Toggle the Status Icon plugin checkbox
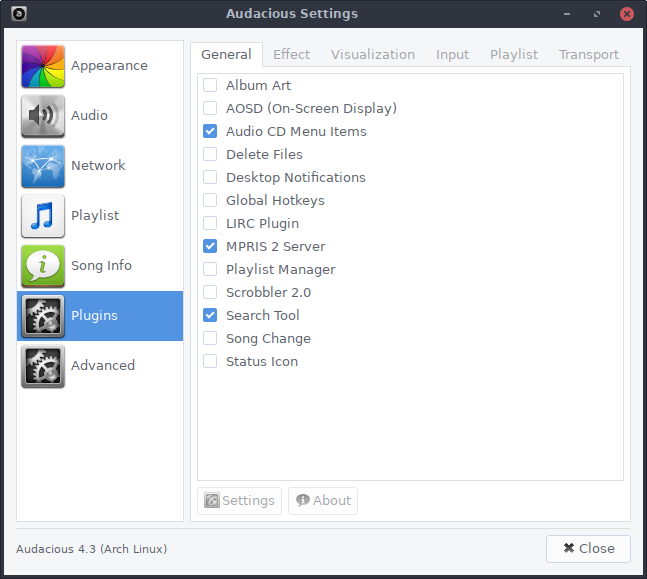The image size is (647, 579). click(210, 362)
